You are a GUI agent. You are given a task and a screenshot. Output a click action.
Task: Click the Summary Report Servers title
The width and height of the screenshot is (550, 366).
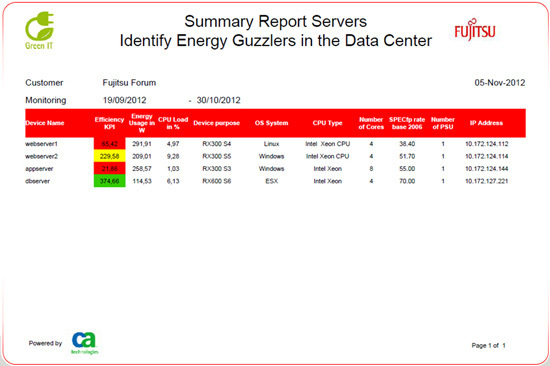(x=276, y=21)
